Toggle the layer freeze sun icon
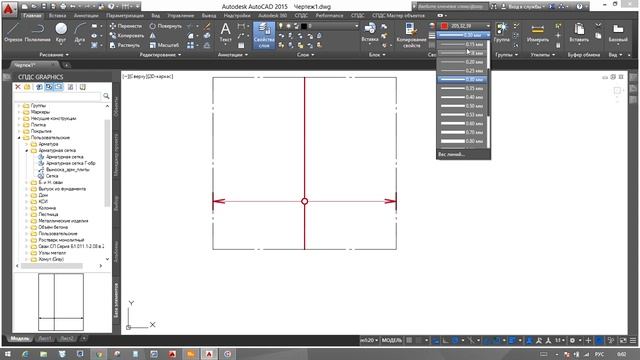640x360 pixels. pos(289,26)
